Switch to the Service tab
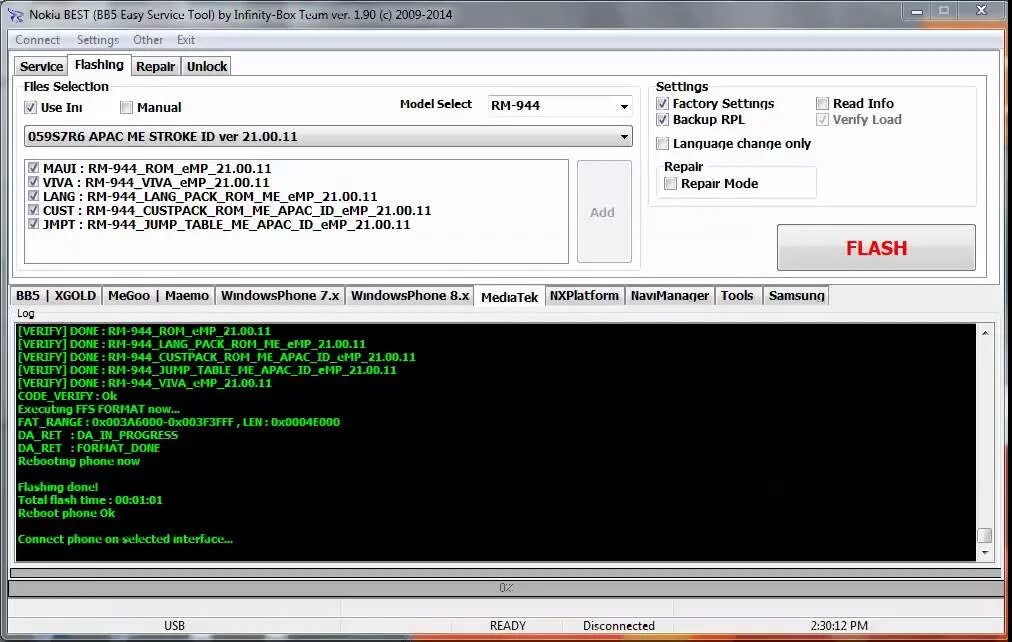Image resolution: width=1012 pixels, height=642 pixels. [x=41, y=66]
